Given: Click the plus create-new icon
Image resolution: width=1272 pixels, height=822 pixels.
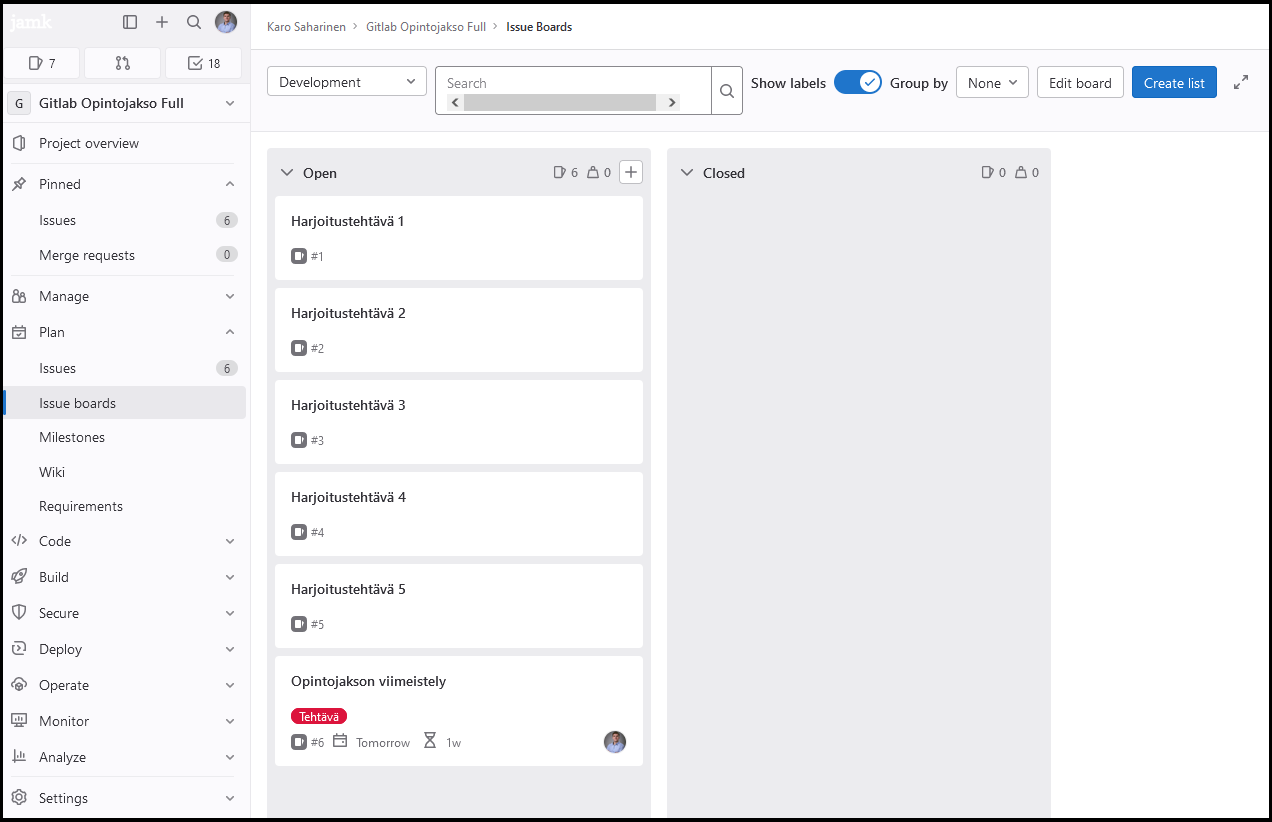Looking at the screenshot, I should point(162,22).
